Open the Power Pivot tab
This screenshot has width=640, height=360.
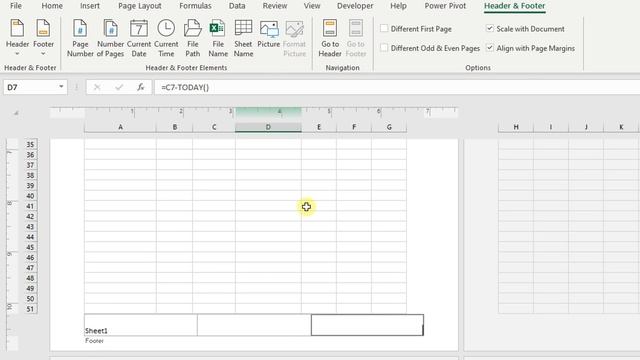tap(445, 6)
